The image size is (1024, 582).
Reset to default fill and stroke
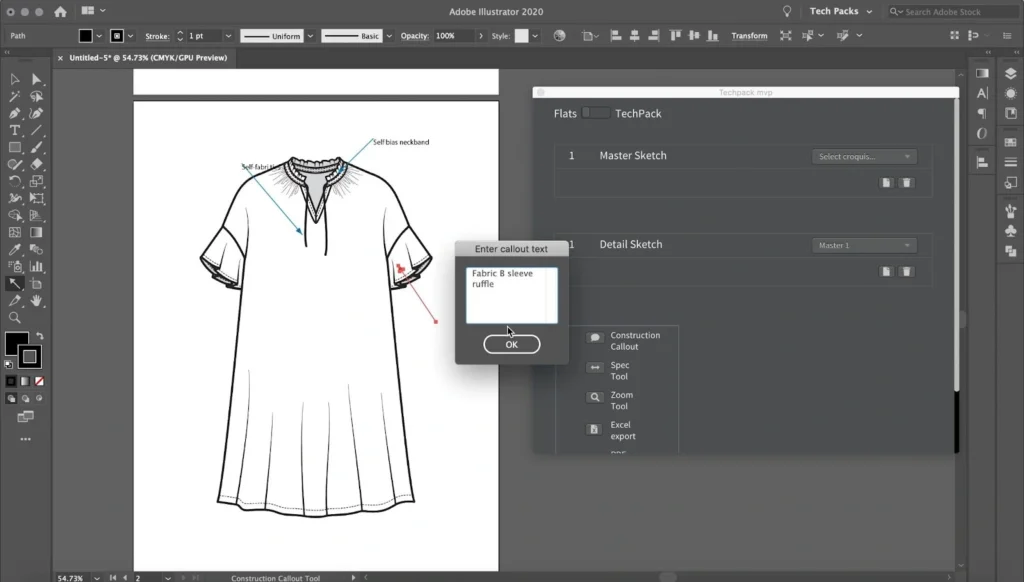8,364
